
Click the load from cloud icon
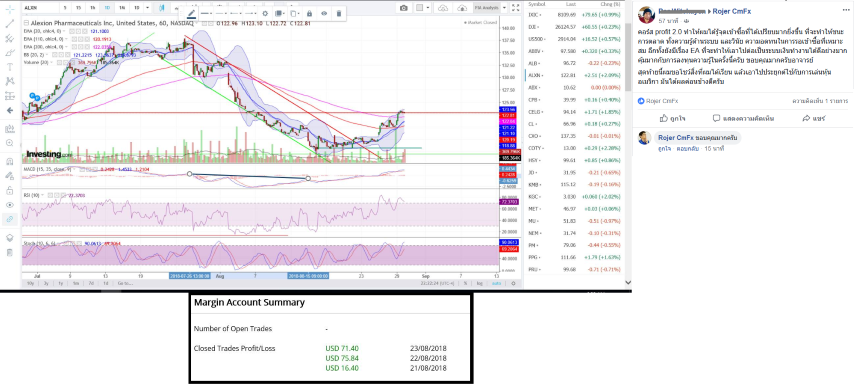coord(462,8)
